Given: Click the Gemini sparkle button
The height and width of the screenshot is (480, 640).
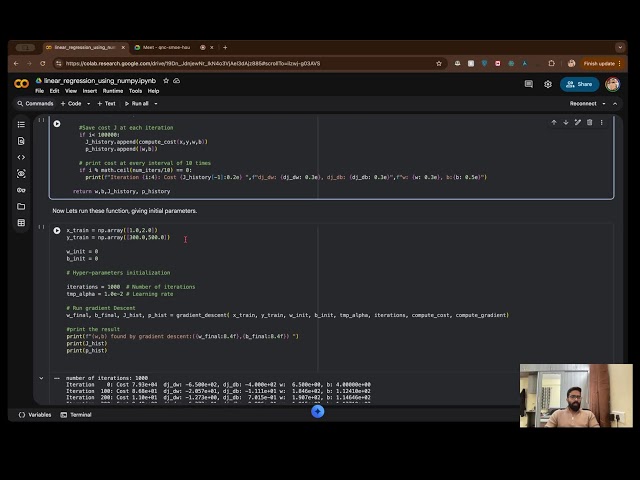Looking at the screenshot, I should coord(318,411).
